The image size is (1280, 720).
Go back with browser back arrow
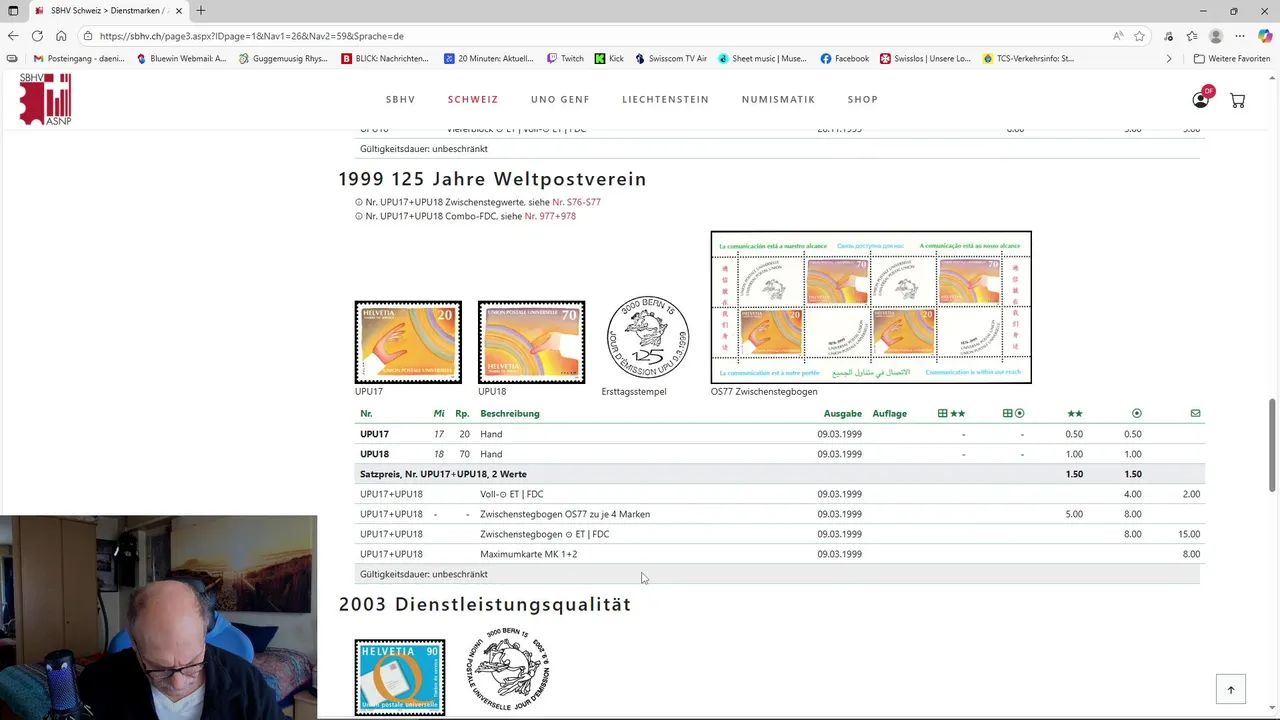pos(13,36)
